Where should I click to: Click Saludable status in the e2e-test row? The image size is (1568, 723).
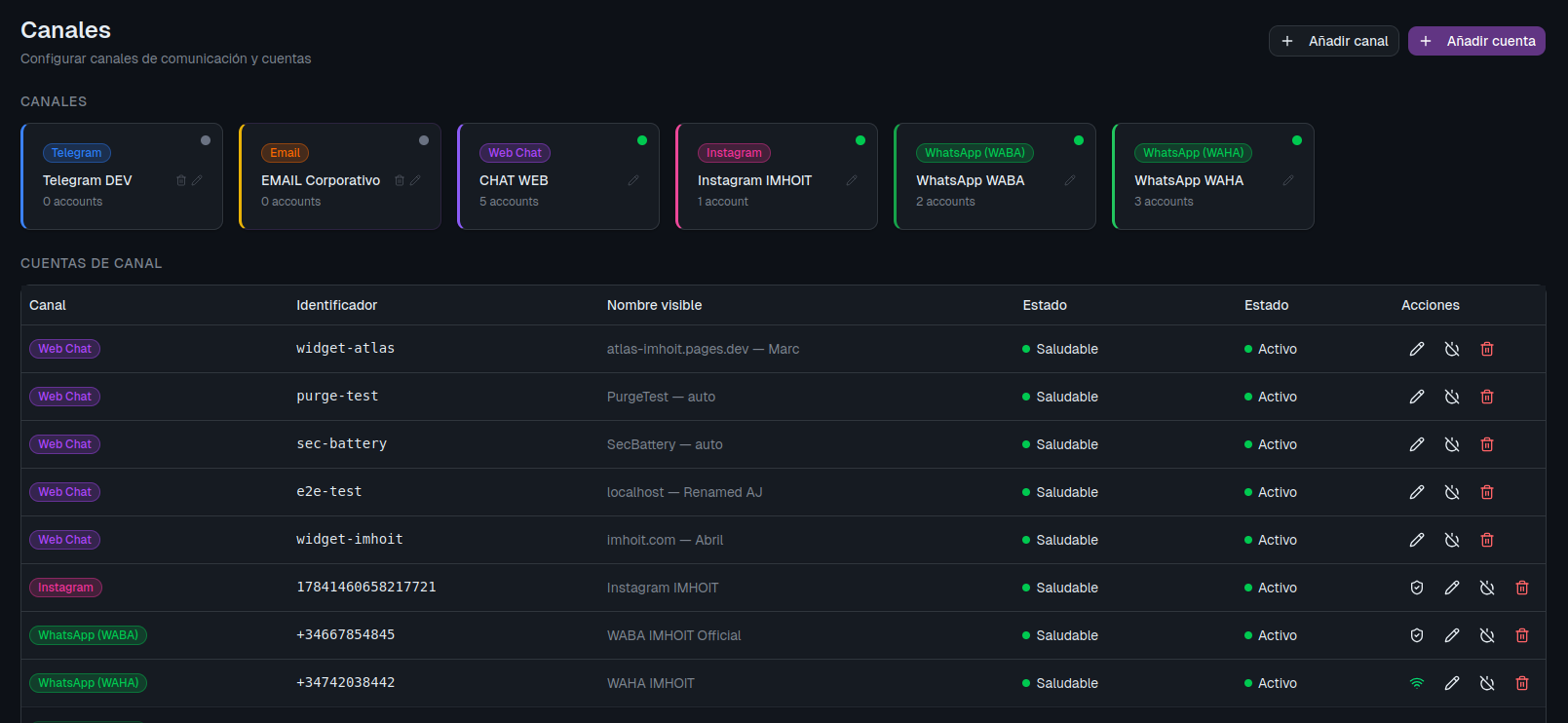click(1060, 492)
